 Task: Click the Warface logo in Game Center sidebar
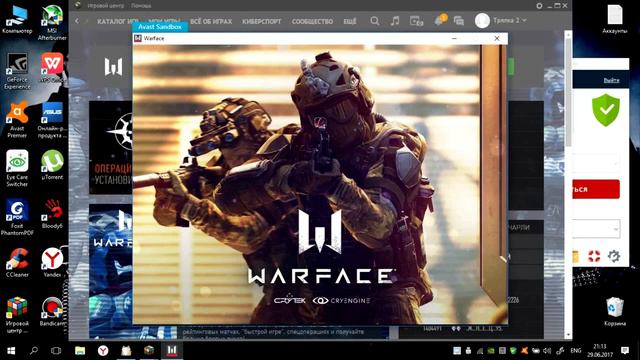tap(113, 67)
